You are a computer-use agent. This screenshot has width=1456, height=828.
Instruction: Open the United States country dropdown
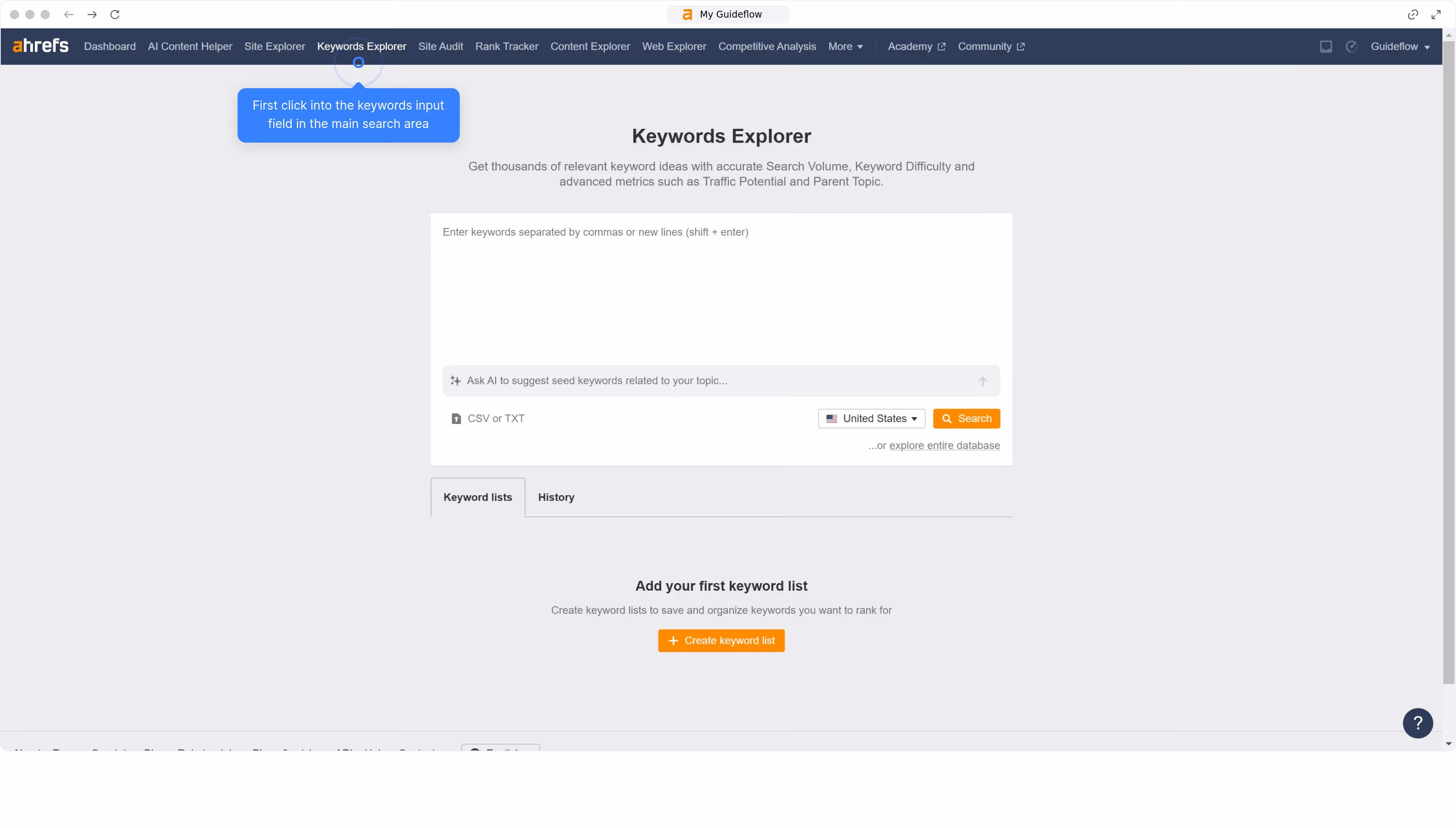point(871,418)
